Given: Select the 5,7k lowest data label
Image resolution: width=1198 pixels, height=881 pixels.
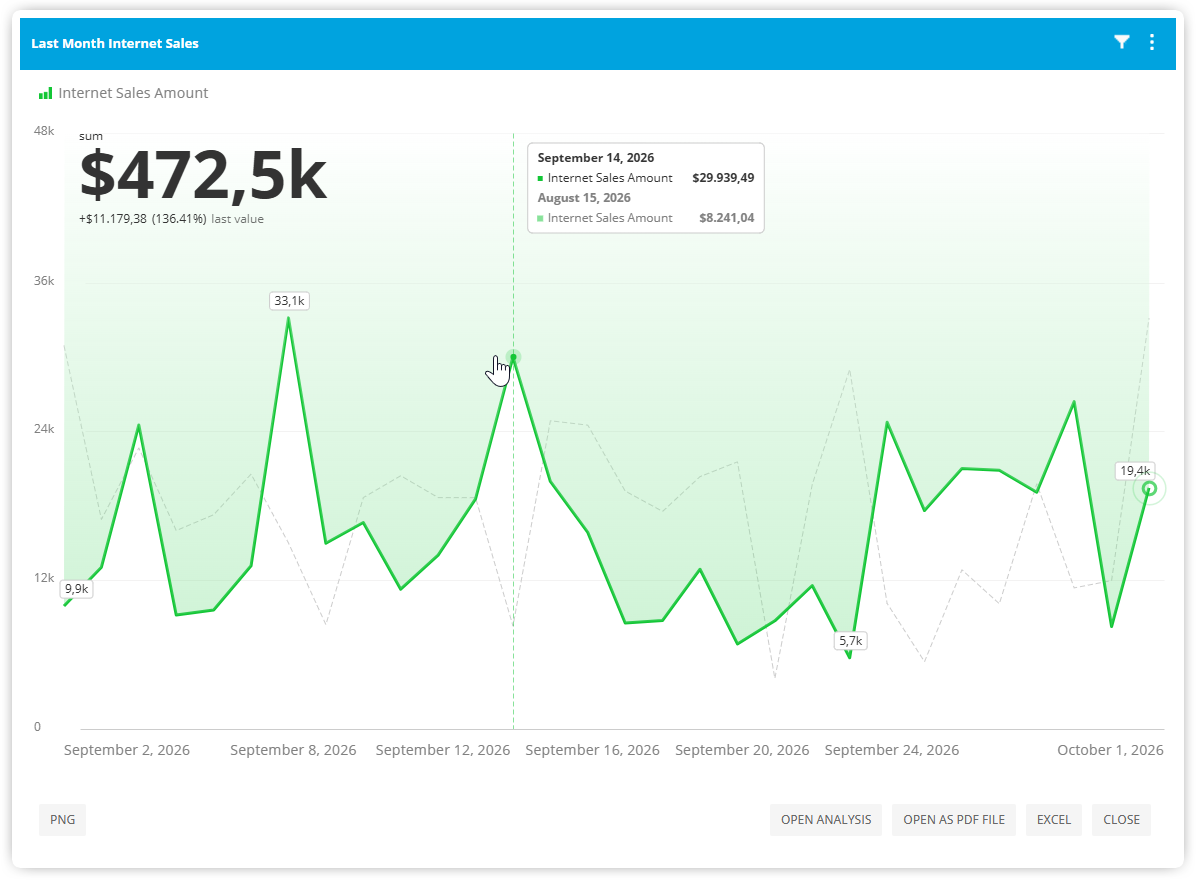Looking at the screenshot, I should click(x=850, y=641).
